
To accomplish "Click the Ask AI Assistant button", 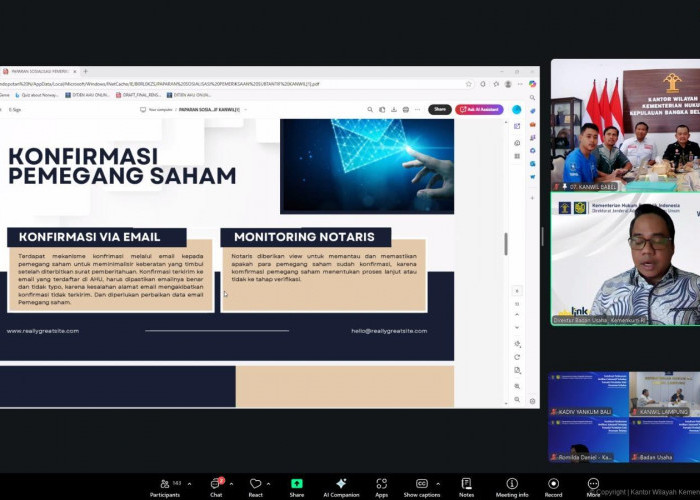I will pos(479,109).
